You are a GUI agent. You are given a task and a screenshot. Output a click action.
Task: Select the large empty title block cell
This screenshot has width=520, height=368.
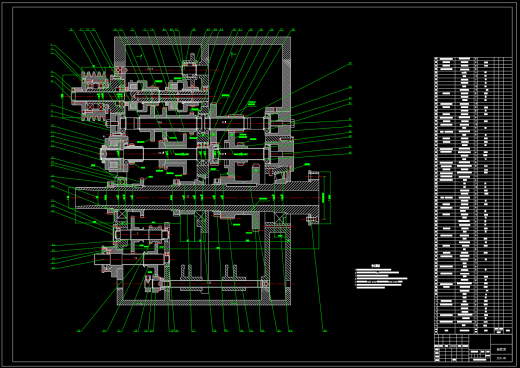click(480, 341)
